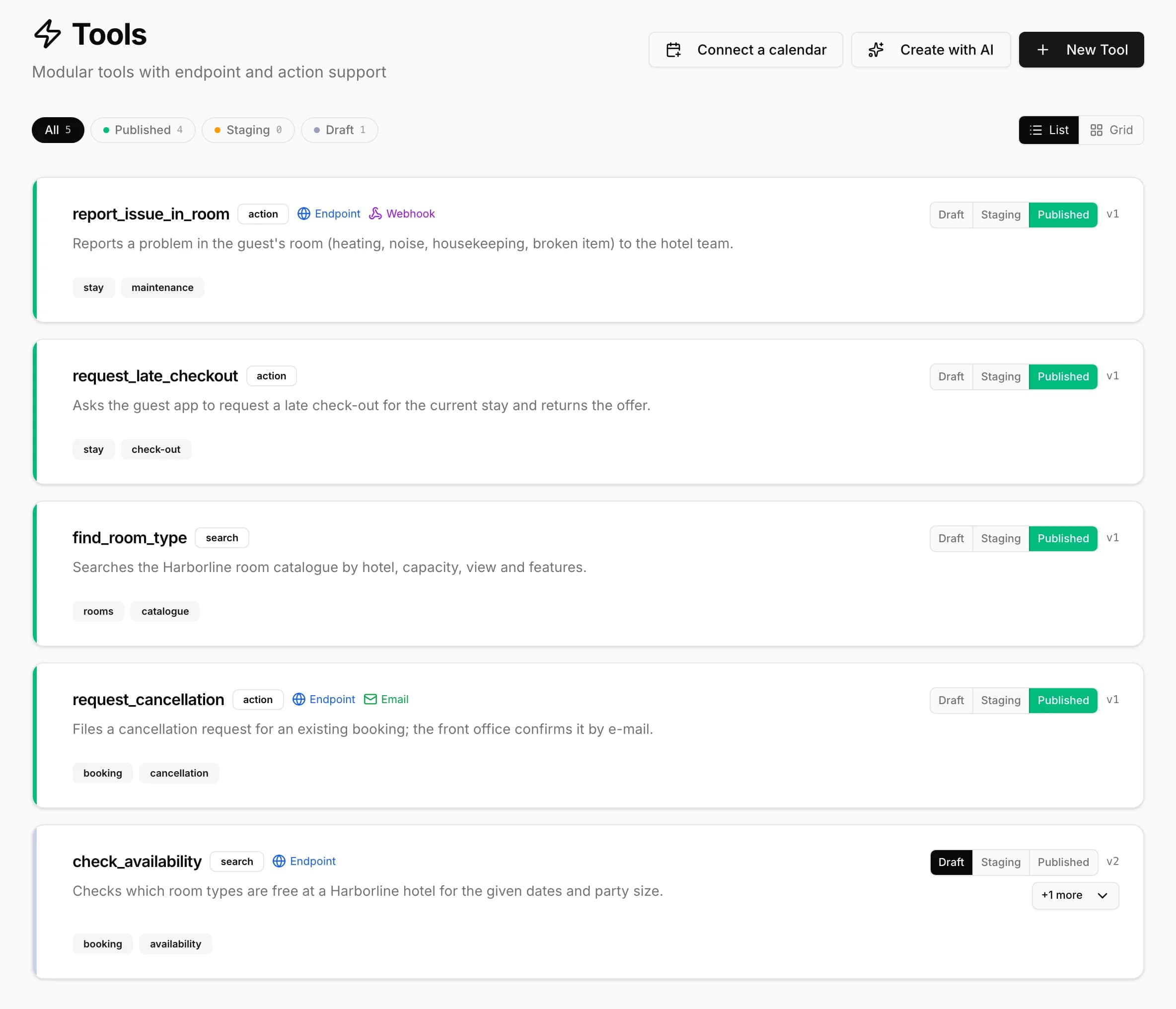The width and height of the screenshot is (1176, 1009).
Task: Click Webhook icon on report_issue_in_room
Action: (x=375, y=214)
